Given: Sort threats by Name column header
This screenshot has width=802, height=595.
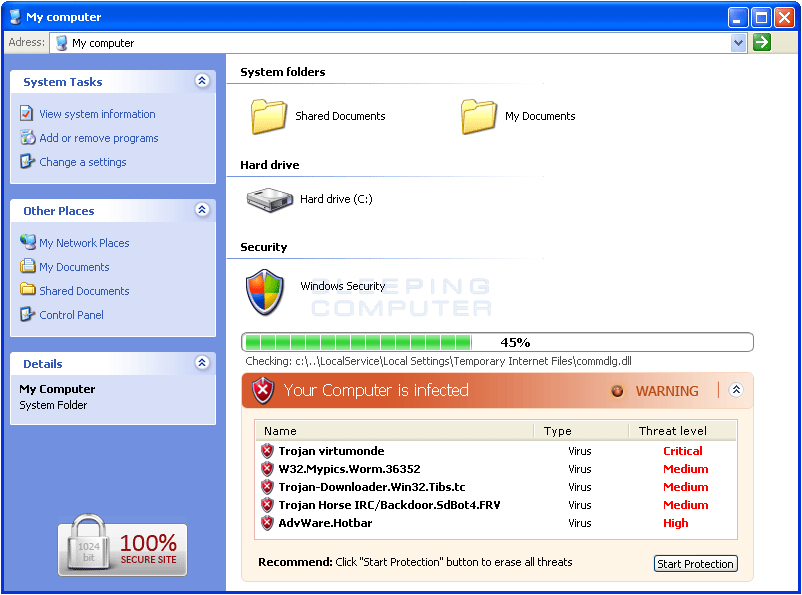Looking at the screenshot, I should click(395, 431).
